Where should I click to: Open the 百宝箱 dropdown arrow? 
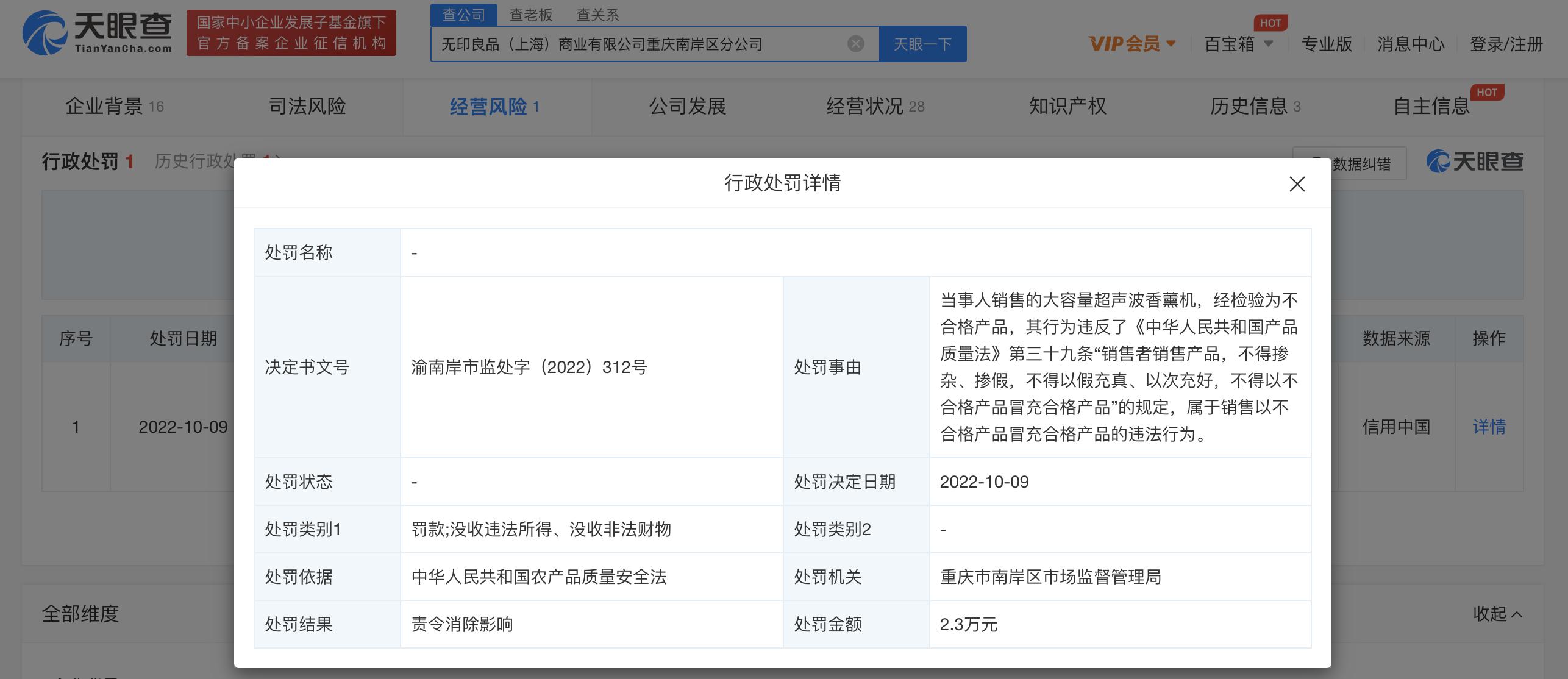coord(1269,44)
